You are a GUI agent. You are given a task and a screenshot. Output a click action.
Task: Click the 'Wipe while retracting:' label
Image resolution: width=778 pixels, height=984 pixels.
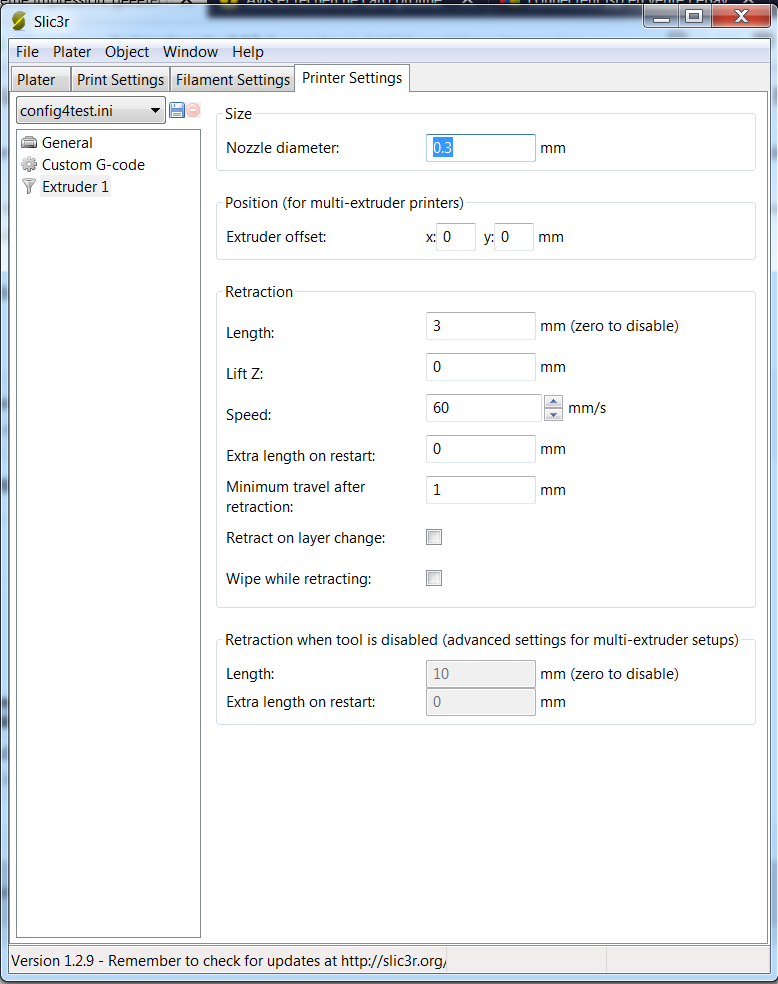pos(299,579)
